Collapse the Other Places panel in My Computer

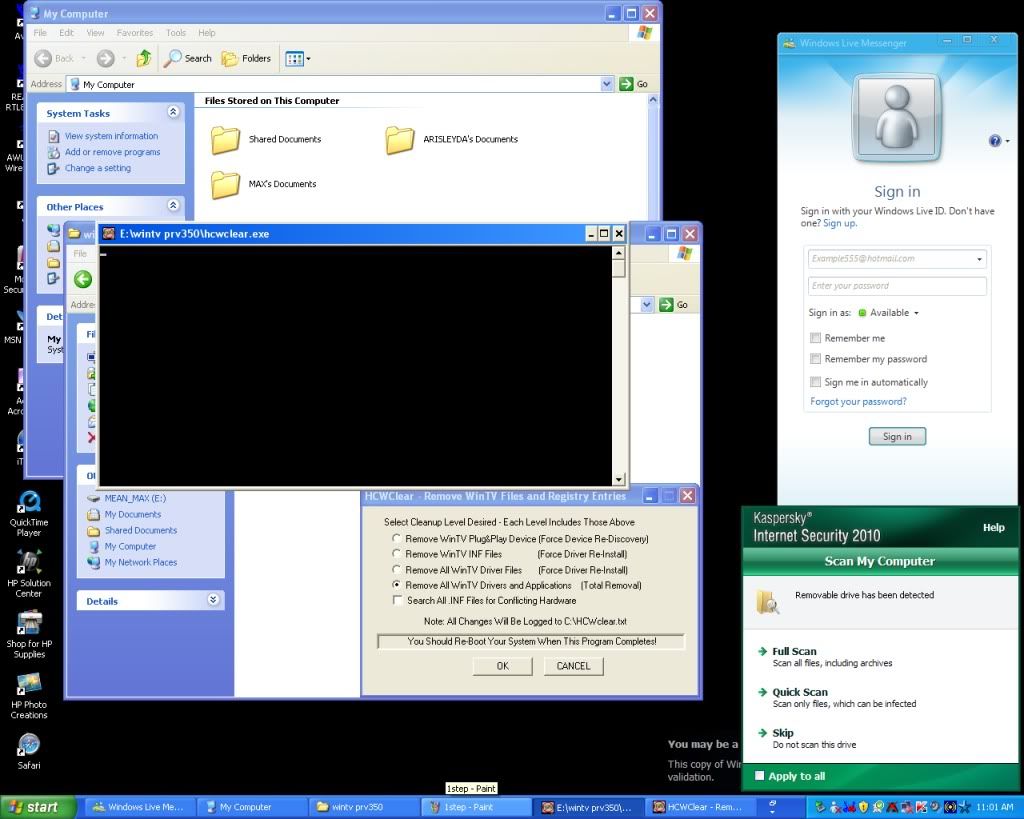point(173,206)
